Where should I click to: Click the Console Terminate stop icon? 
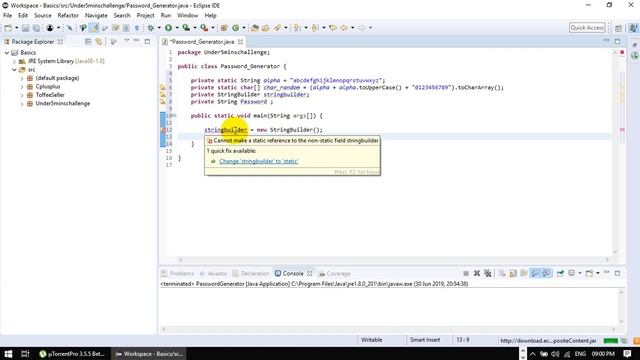click(466, 273)
